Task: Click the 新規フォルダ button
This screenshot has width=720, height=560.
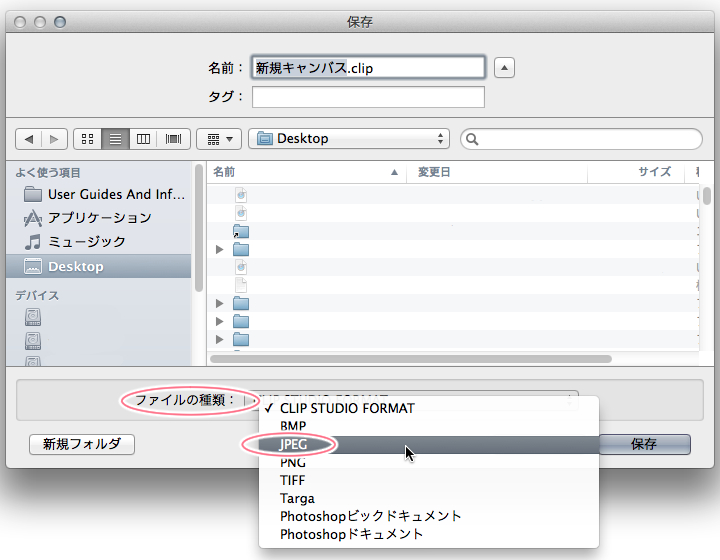Action: pos(82,444)
